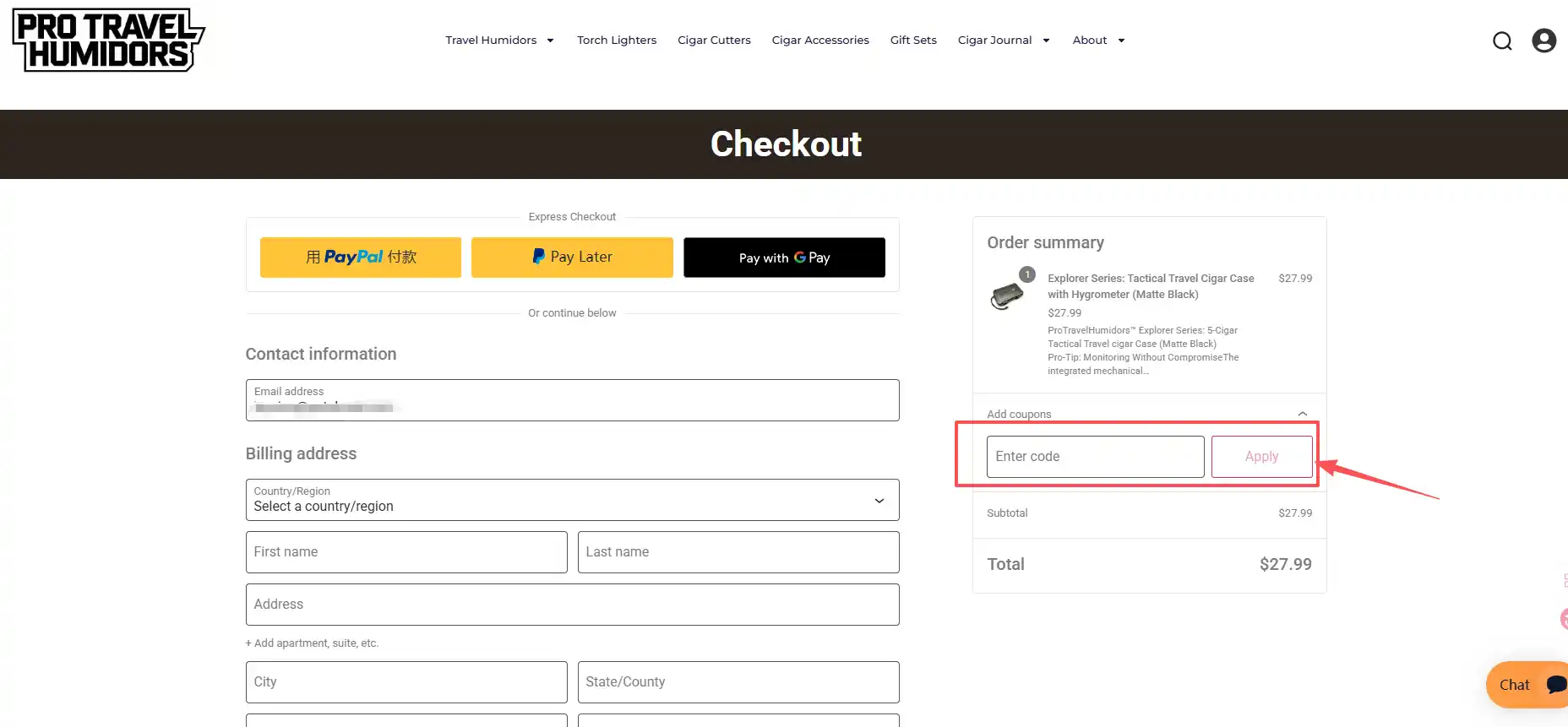Screen dimensions: 1568x727
Task: Collapse the Add coupons section chevron
Action: coord(1302,414)
